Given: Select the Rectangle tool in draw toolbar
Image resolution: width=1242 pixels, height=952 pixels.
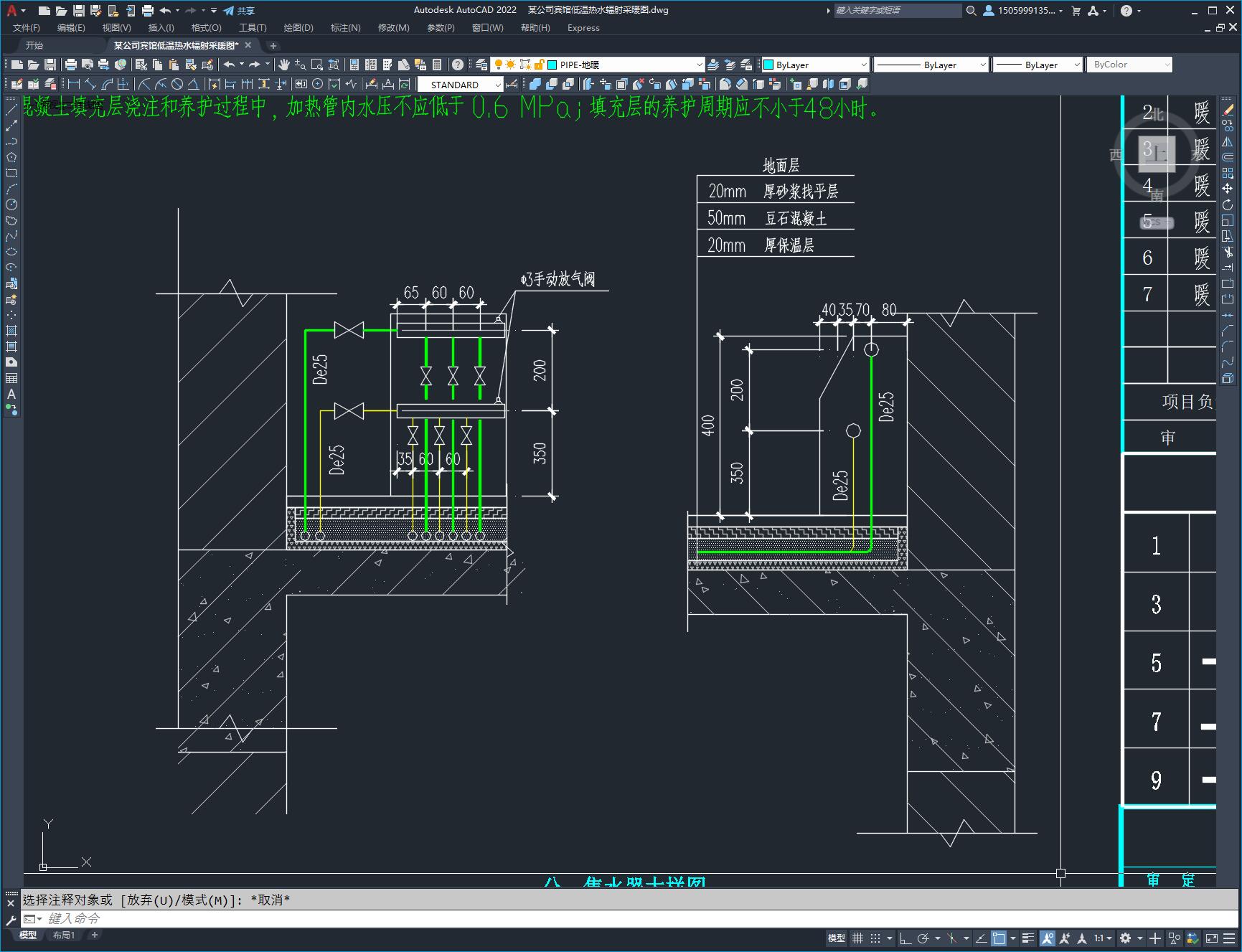Looking at the screenshot, I should [x=11, y=173].
